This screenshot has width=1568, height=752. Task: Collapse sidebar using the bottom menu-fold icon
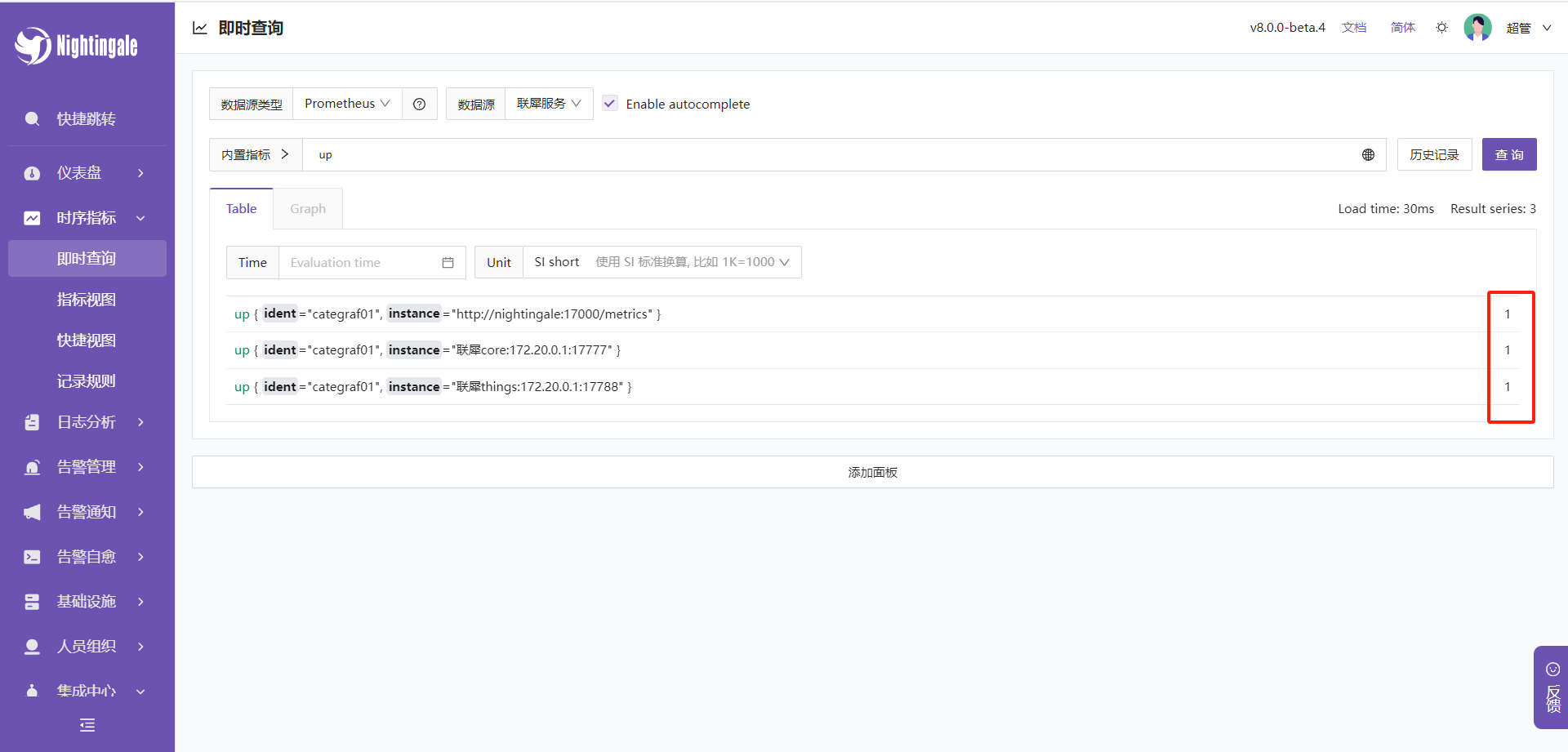pyautogui.click(x=87, y=725)
